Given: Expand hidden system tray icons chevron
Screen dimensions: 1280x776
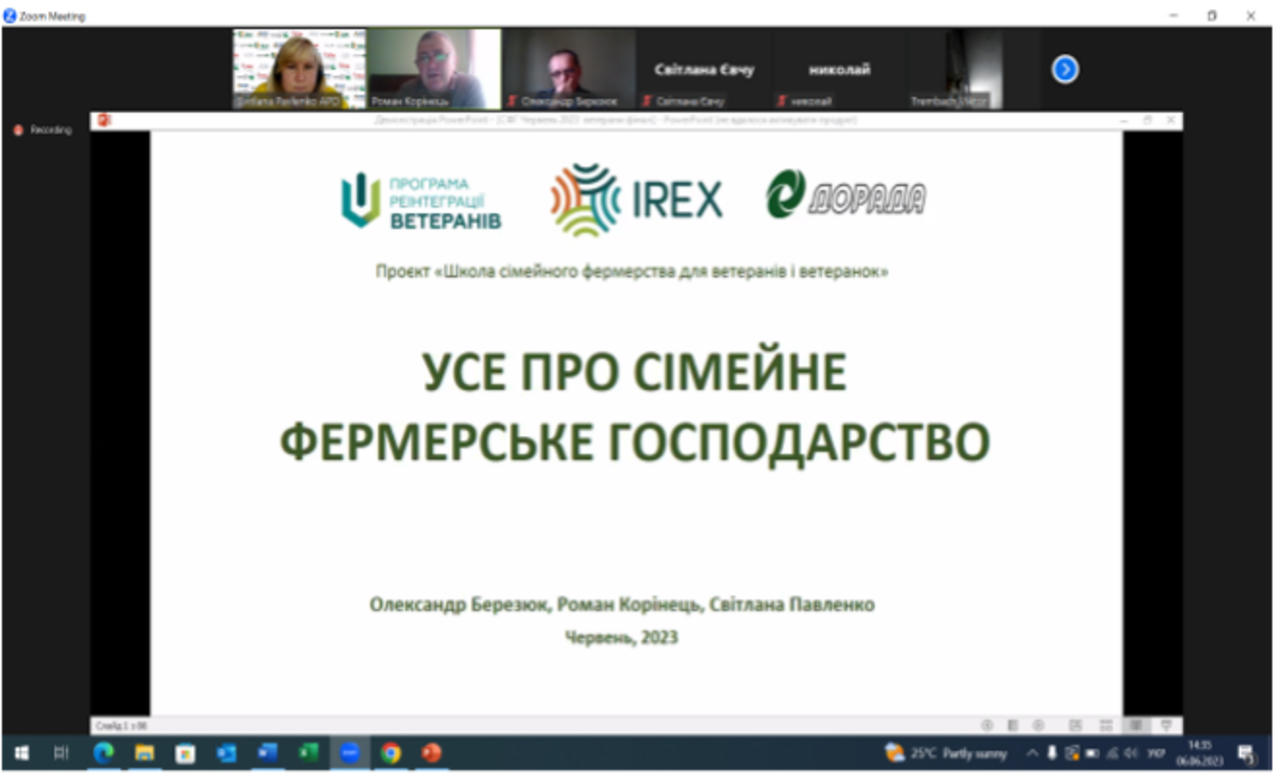Looking at the screenshot, I should [1032, 753].
